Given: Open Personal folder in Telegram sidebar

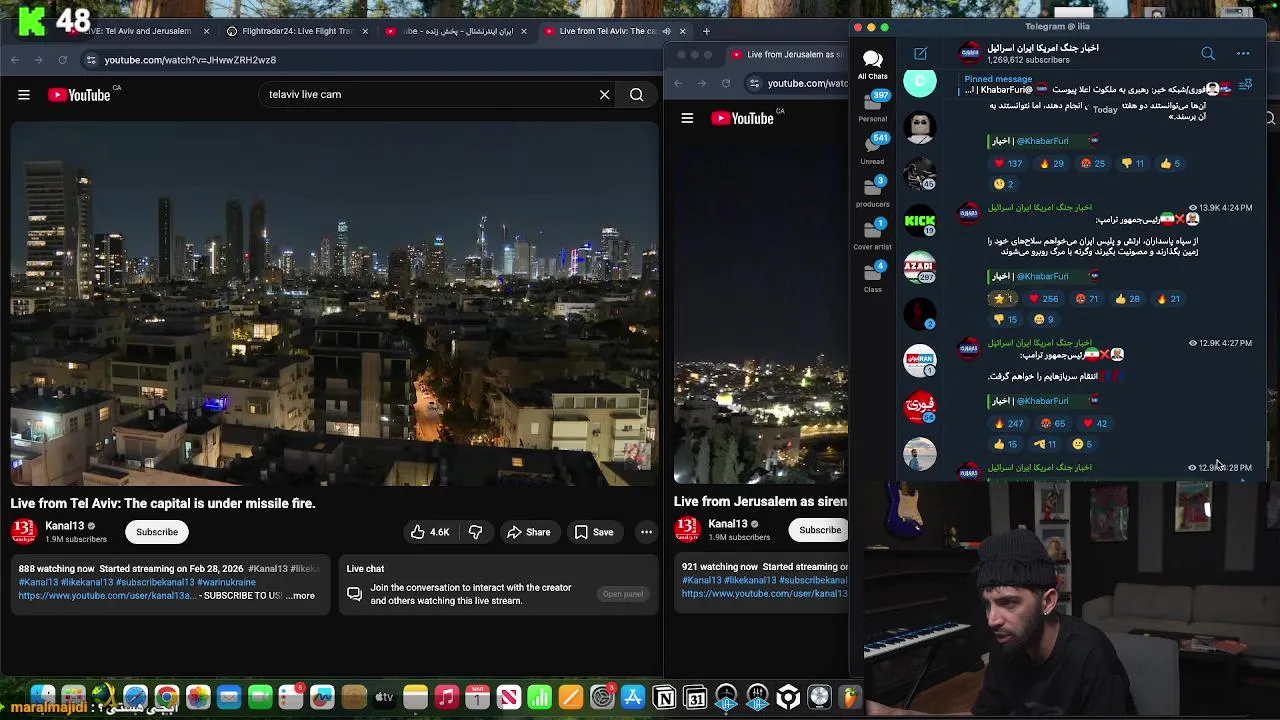Looking at the screenshot, I should point(873,106).
